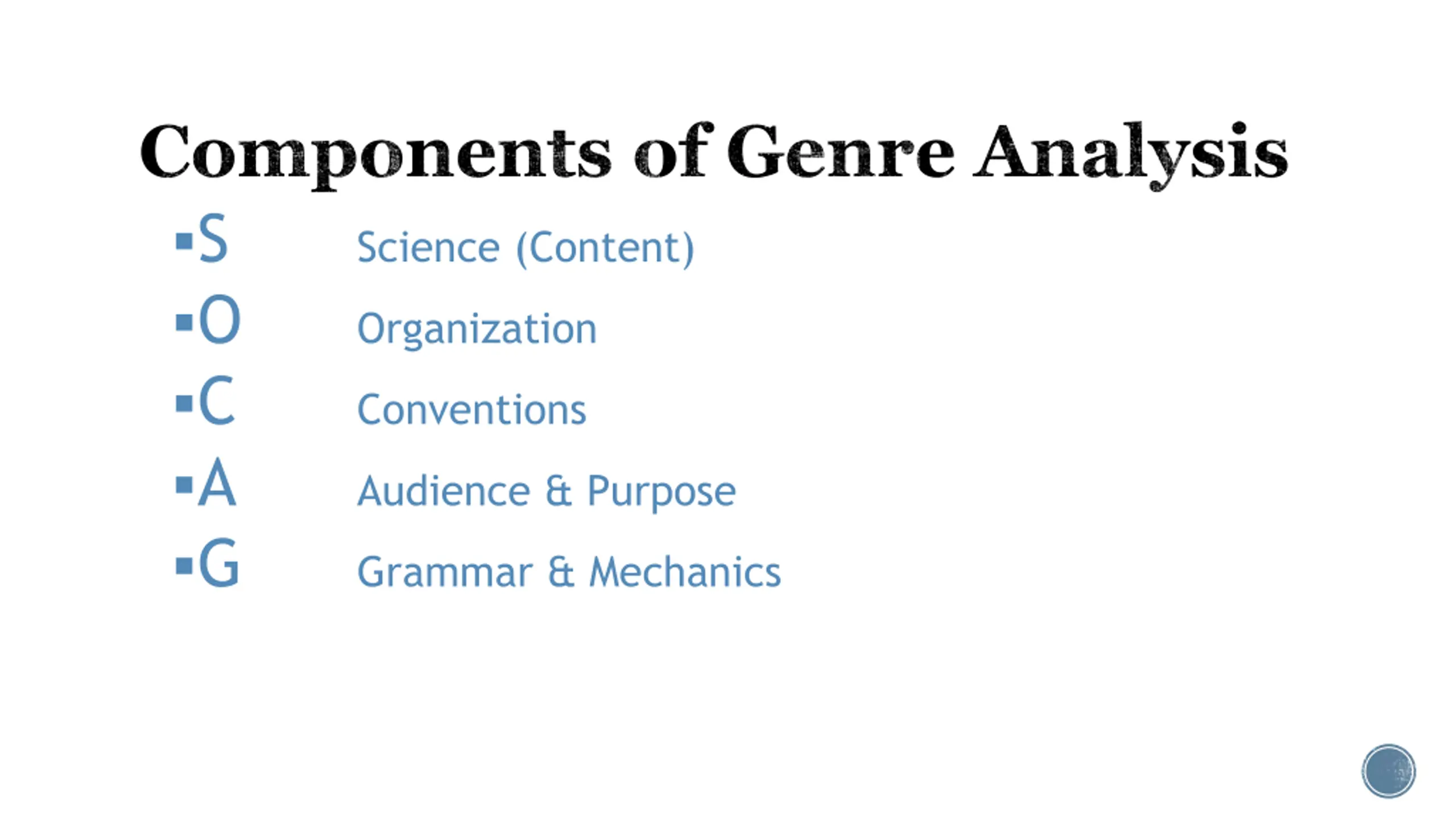Select the large letter G
Screen dimensions: 1456x819
[x=219, y=563]
